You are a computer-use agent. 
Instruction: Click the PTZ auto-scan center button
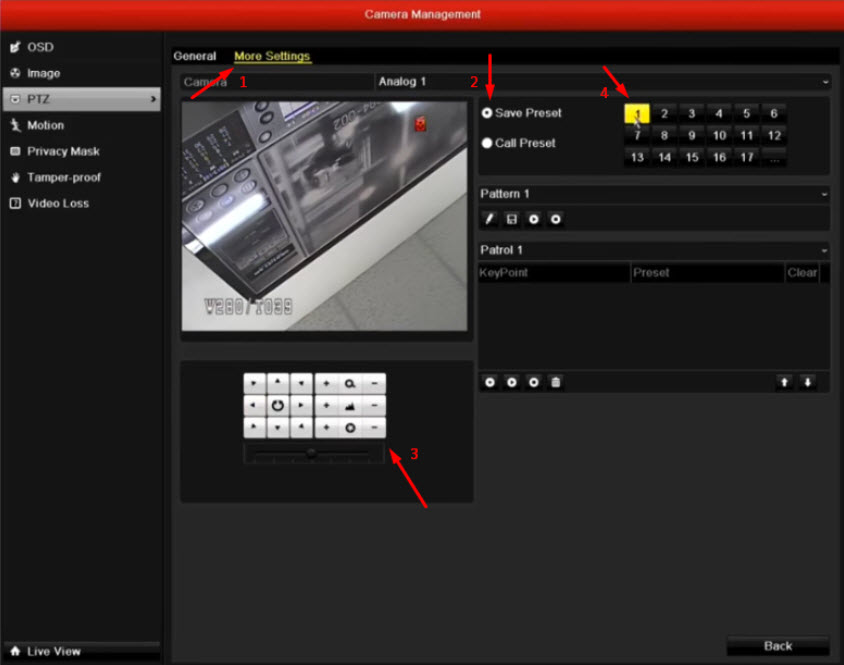tap(278, 405)
